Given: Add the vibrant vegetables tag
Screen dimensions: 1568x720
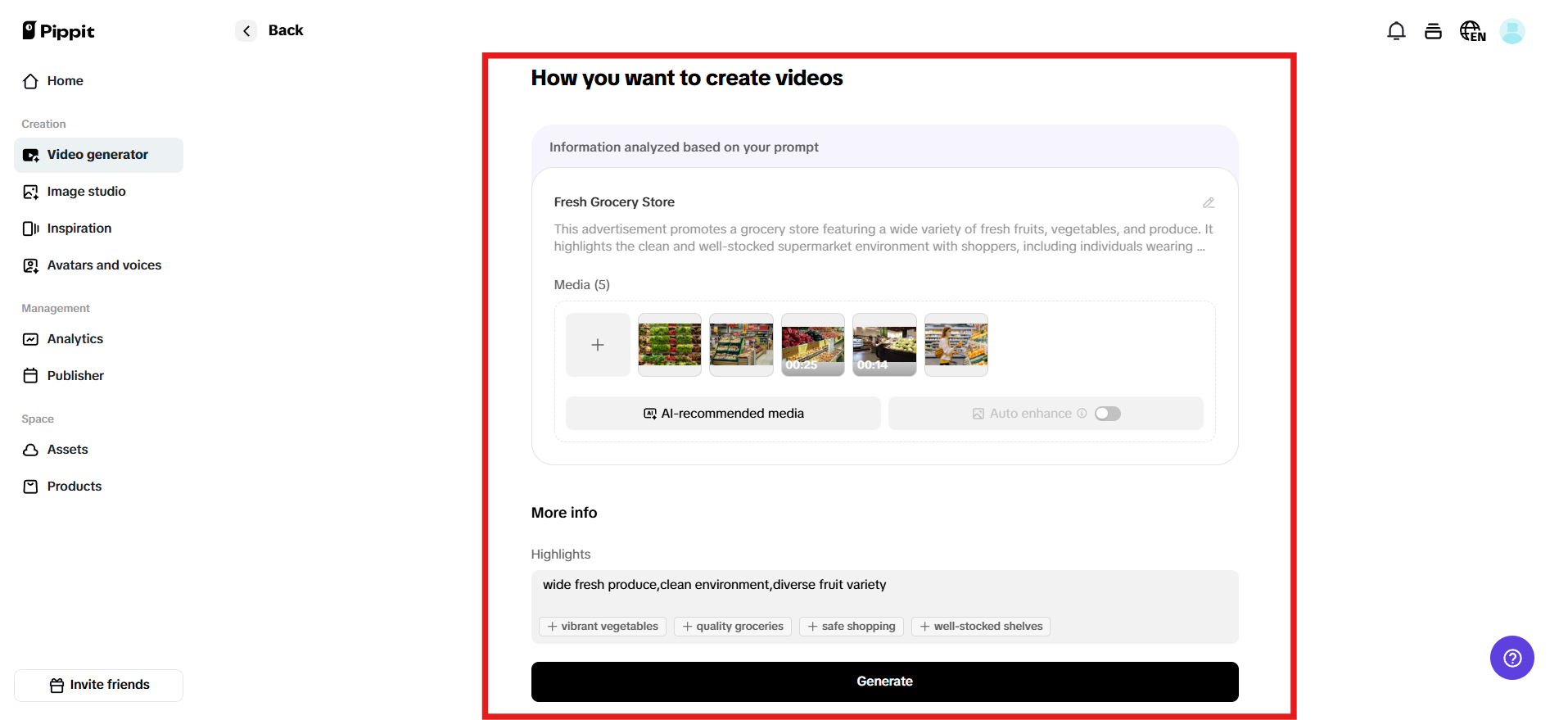Looking at the screenshot, I should pos(603,627).
